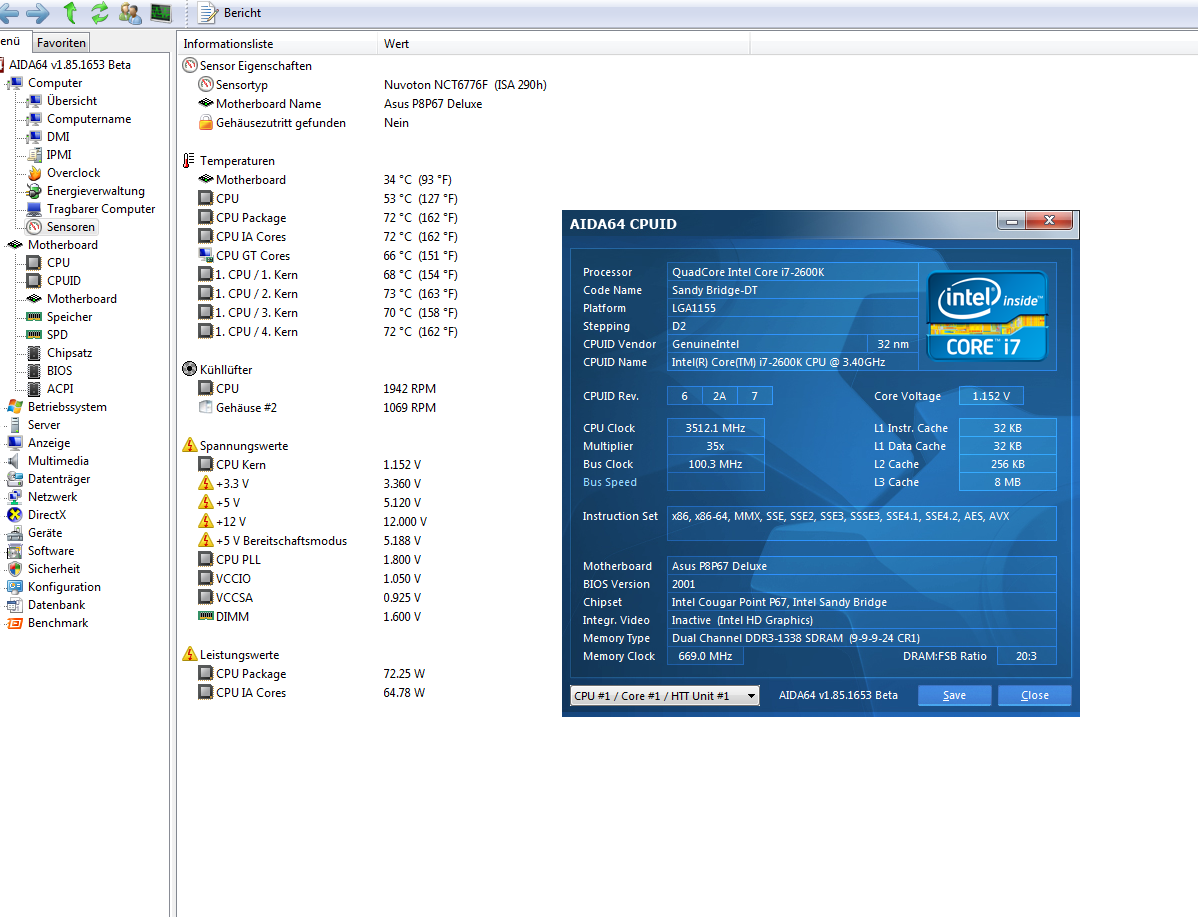1198x917 pixels.
Task: Click the green Up arrow toolbar icon
Action: 70,12
